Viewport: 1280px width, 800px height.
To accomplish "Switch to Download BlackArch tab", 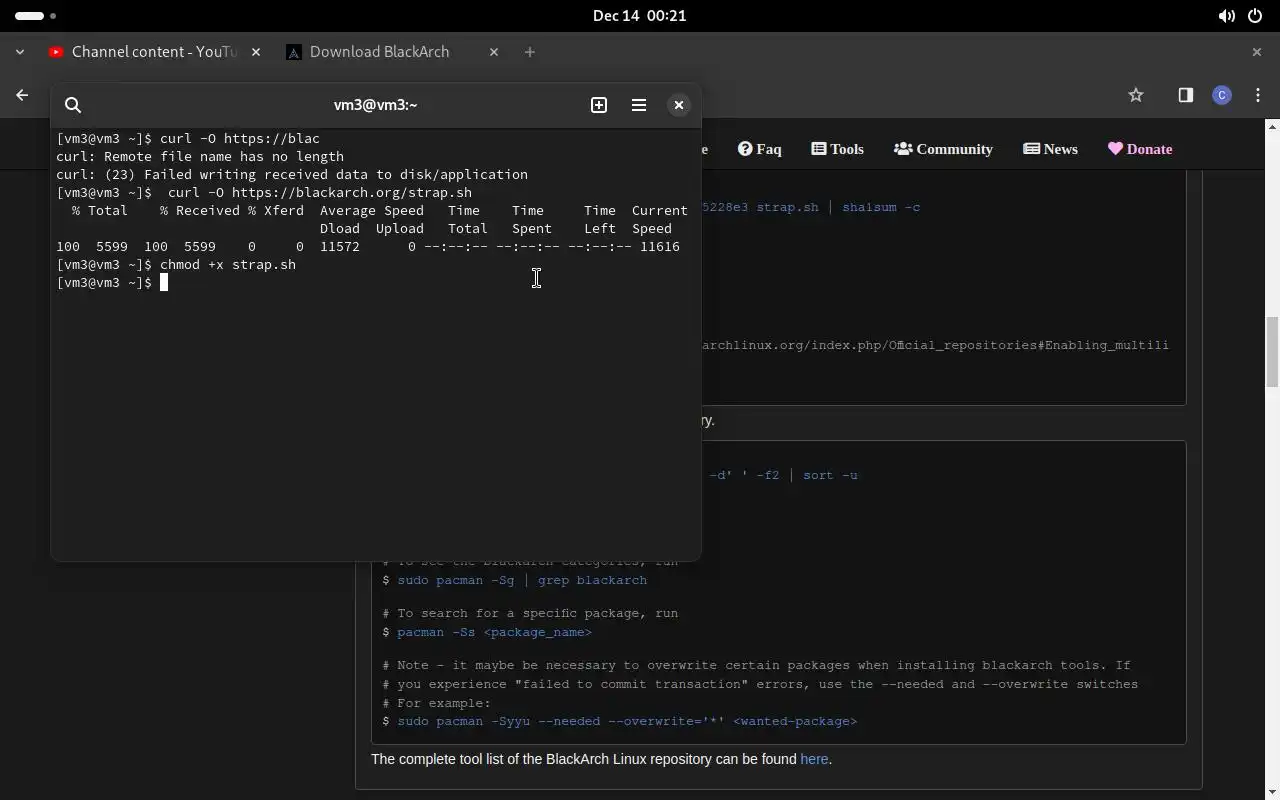I will 380,52.
